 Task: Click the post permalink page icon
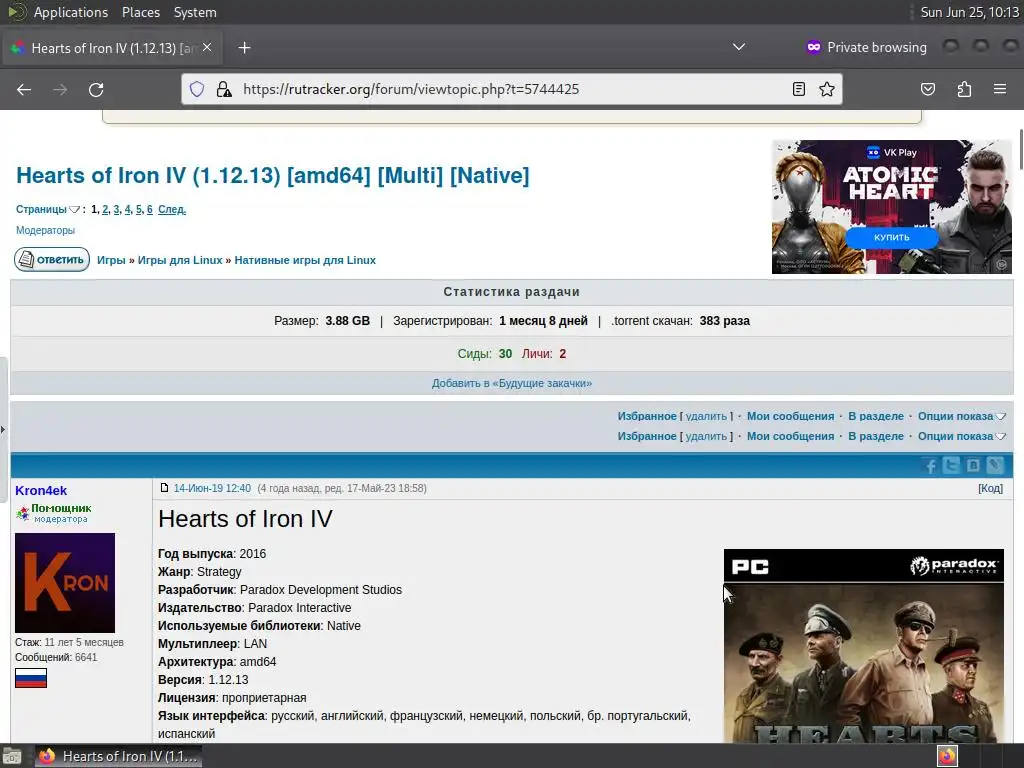165,488
